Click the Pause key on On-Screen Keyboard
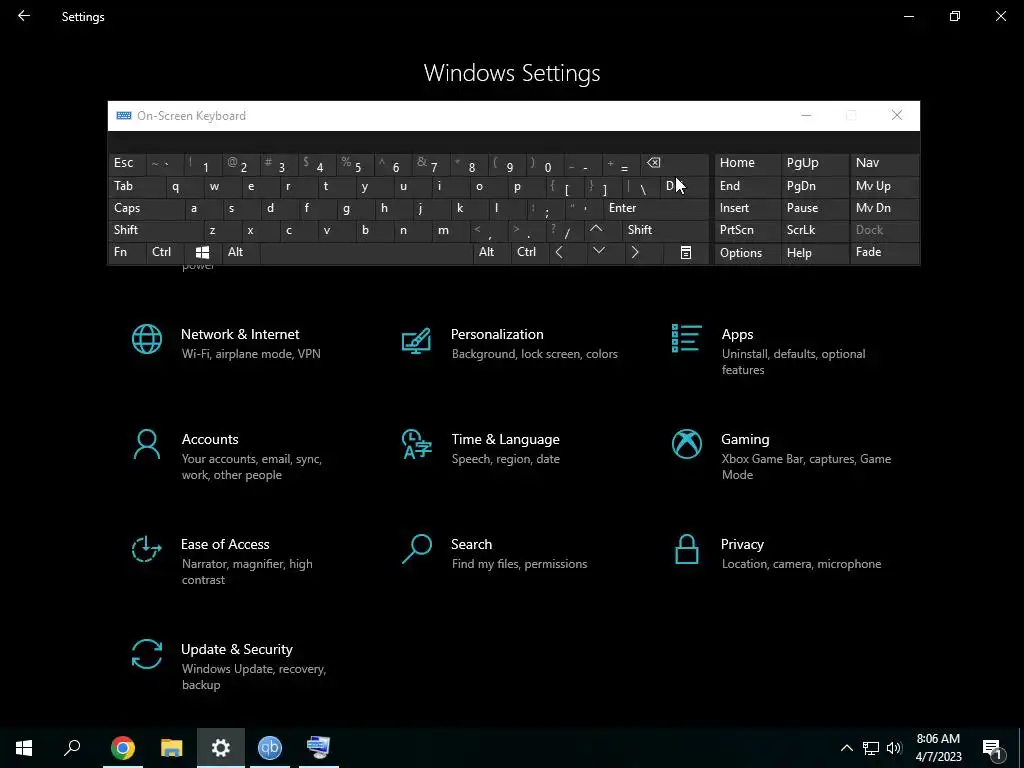The image size is (1024, 768). tap(814, 208)
